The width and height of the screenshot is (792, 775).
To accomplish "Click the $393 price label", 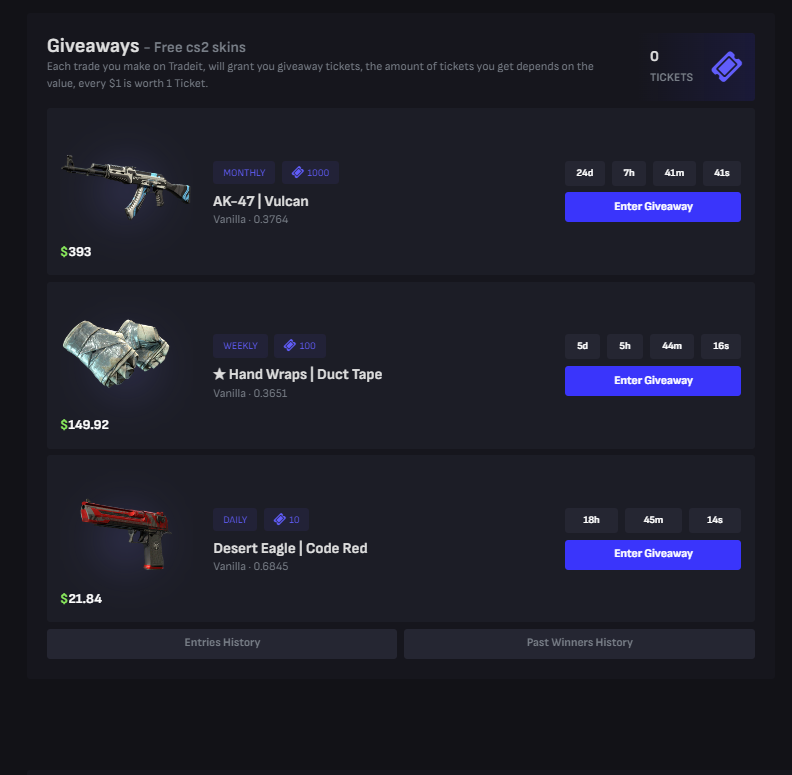I will [76, 252].
